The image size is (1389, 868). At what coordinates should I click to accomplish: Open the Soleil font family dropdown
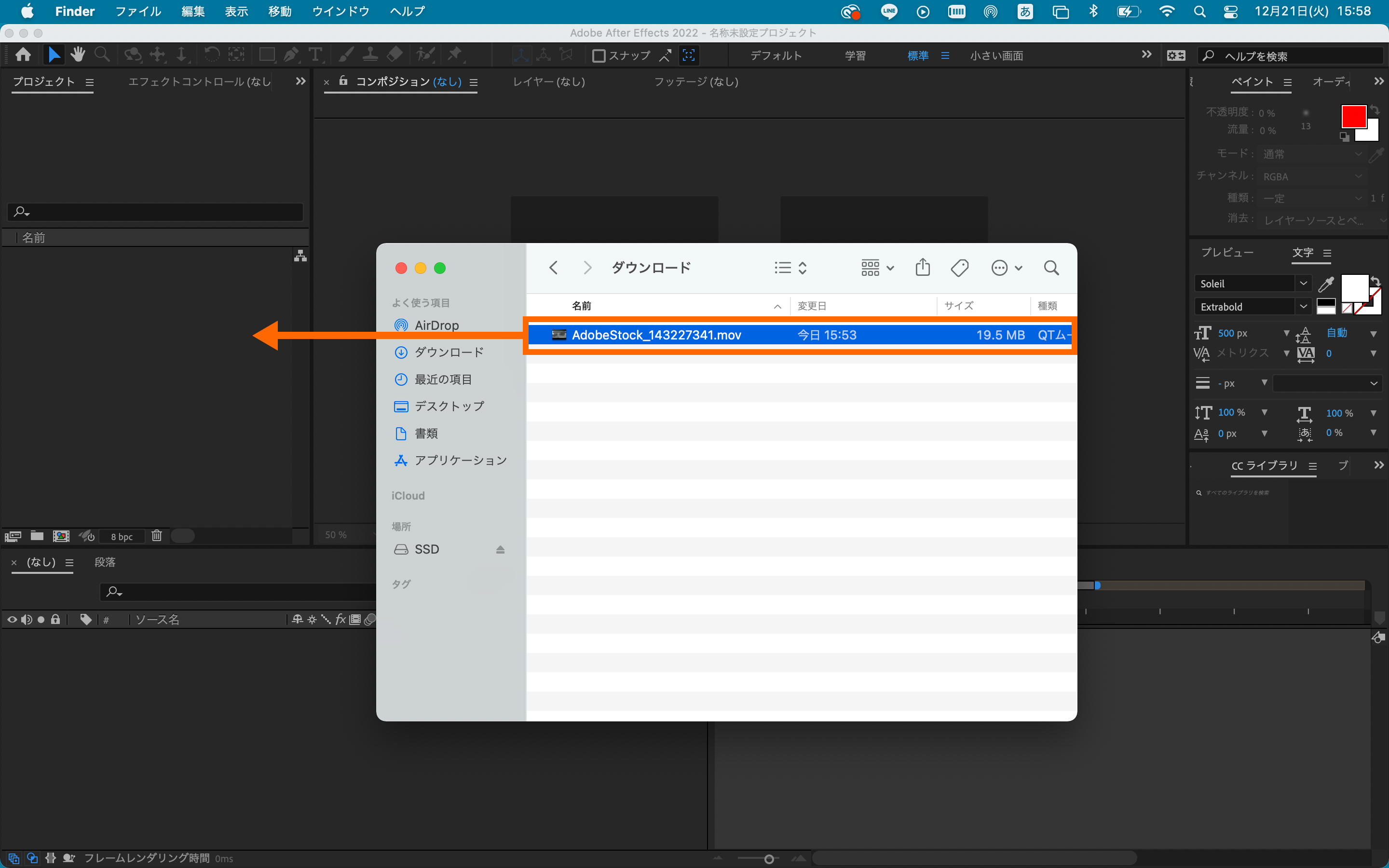coord(1304,284)
